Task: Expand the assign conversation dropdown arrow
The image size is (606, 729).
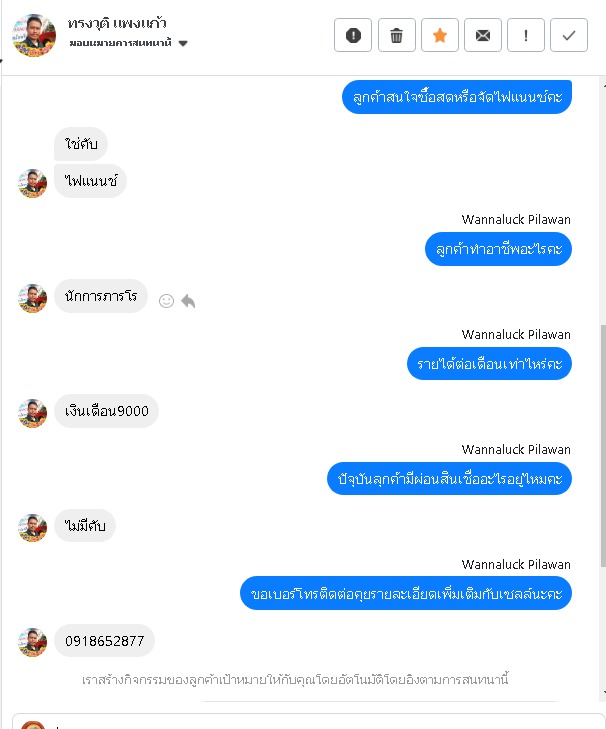Action: (x=183, y=44)
